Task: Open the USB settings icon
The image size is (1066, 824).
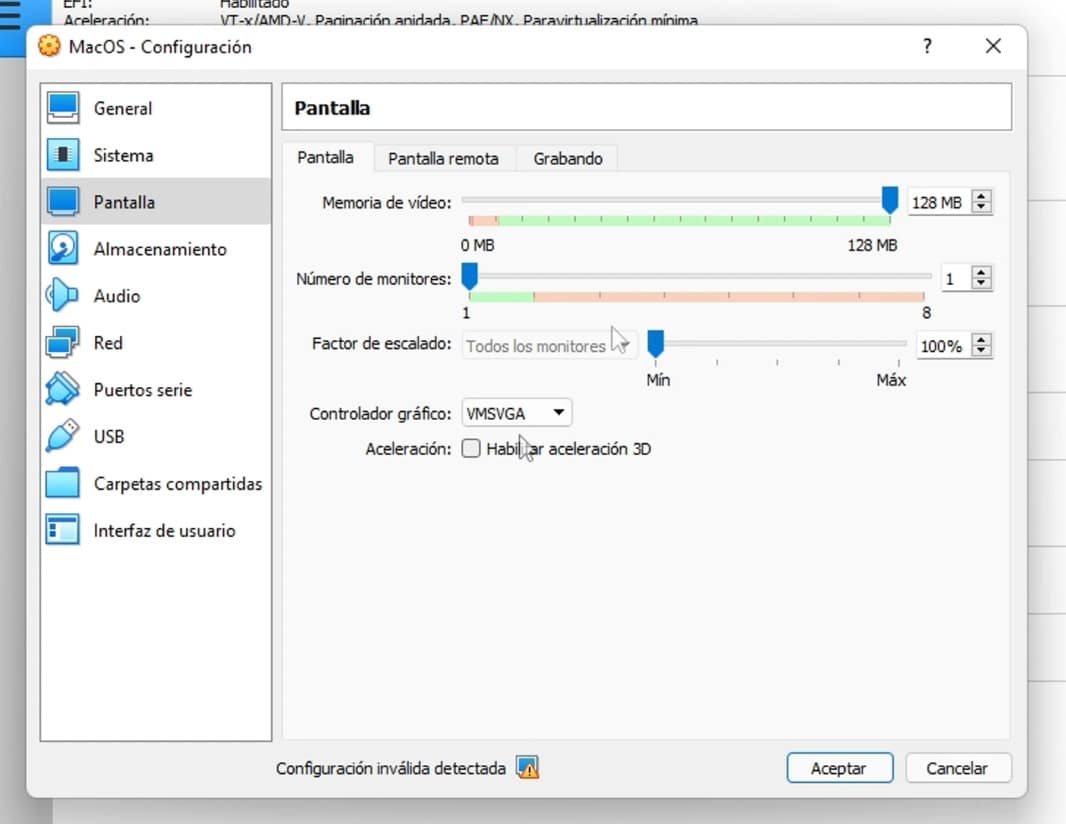Action: pyautogui.click(x=63, y=437)
